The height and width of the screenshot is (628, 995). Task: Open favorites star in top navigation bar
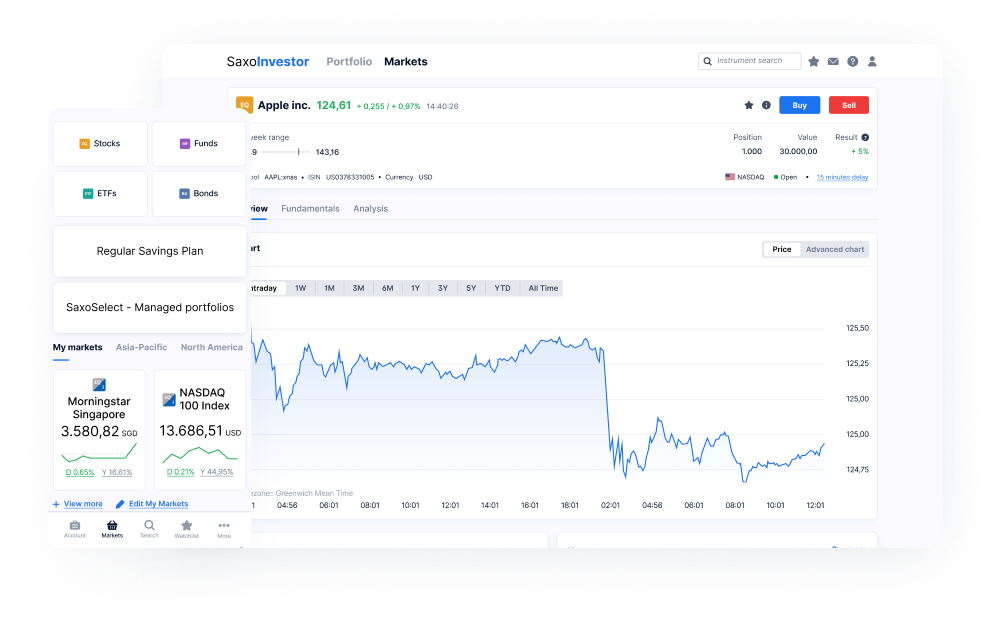click(814, 61)
